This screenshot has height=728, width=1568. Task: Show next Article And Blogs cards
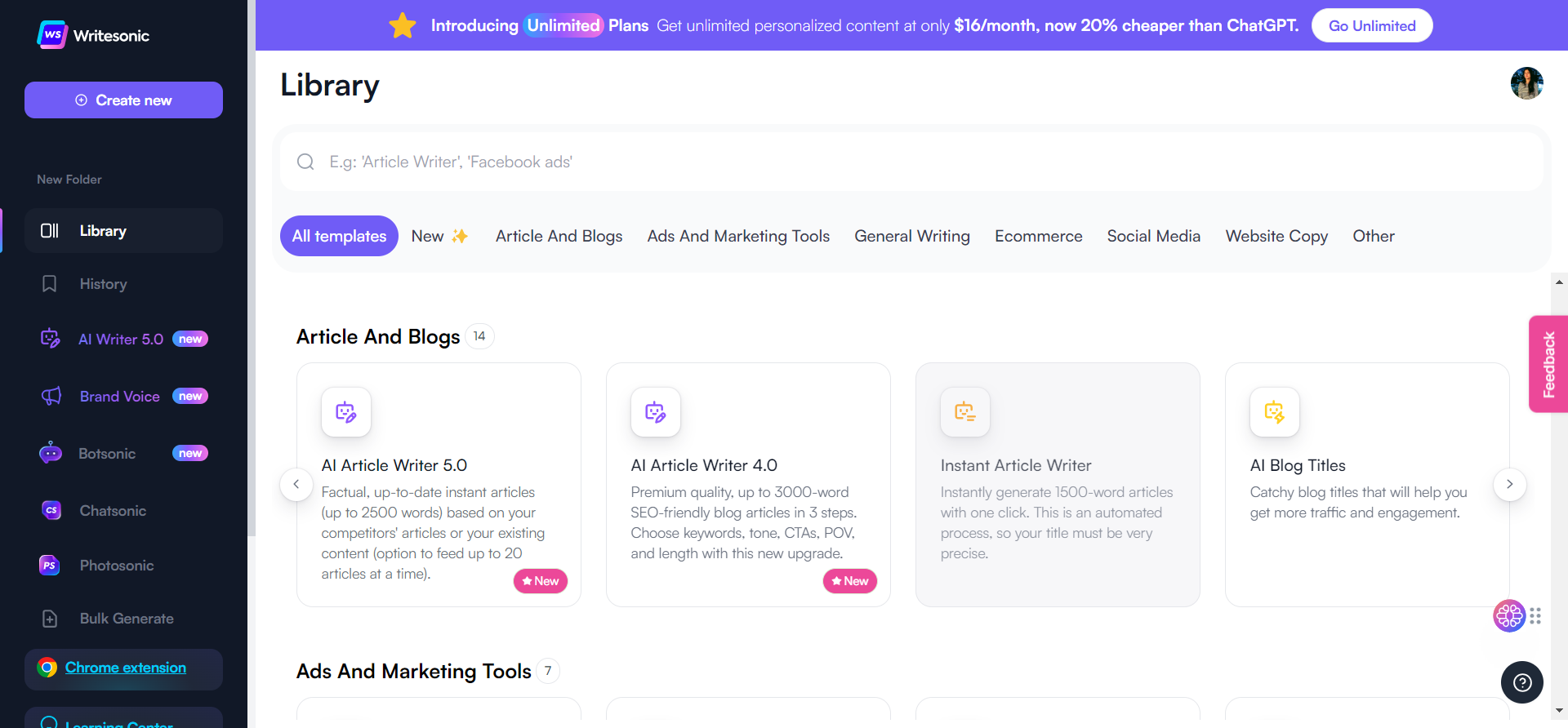click(1510, 484)
